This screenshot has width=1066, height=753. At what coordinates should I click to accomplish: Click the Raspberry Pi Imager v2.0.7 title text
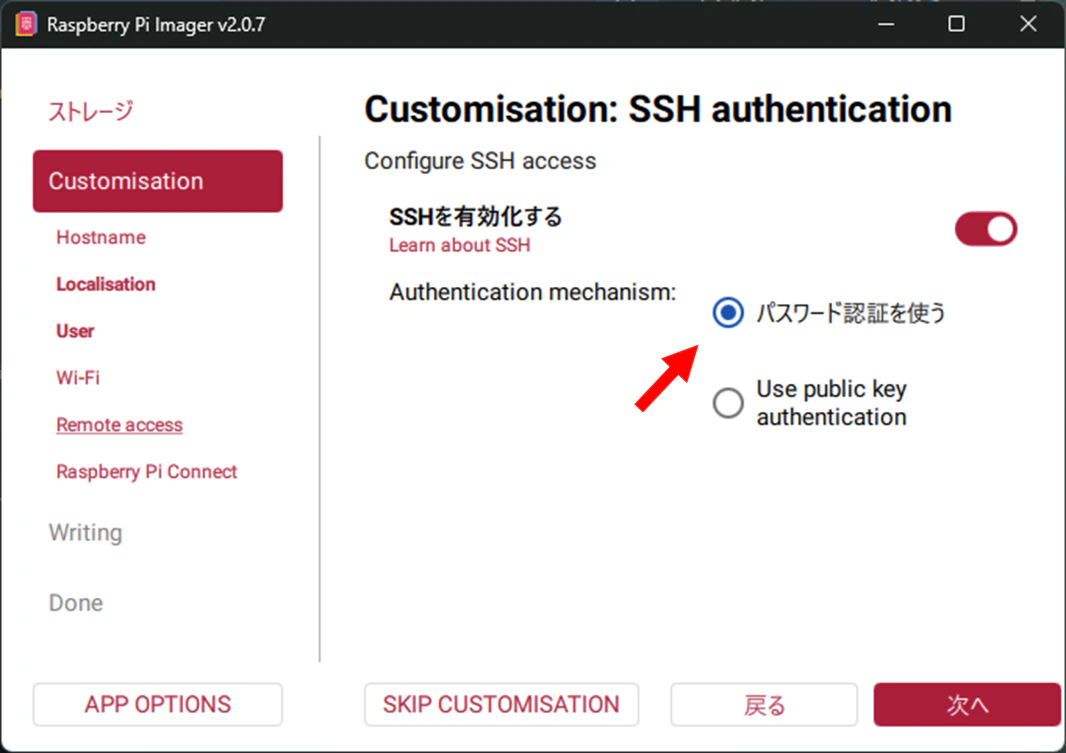156,25
